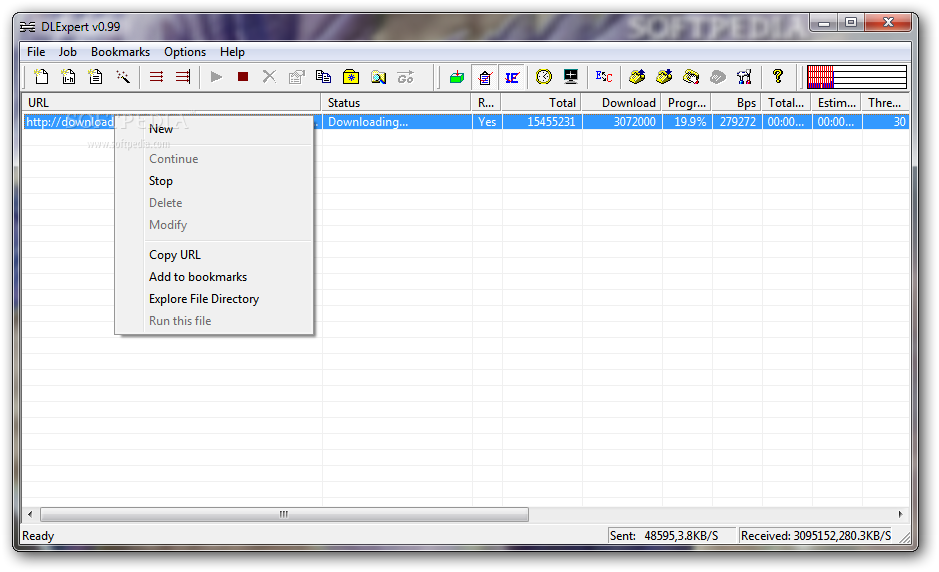
Task: Click the red square stop toolbar button
Action: tap(243, 77)
